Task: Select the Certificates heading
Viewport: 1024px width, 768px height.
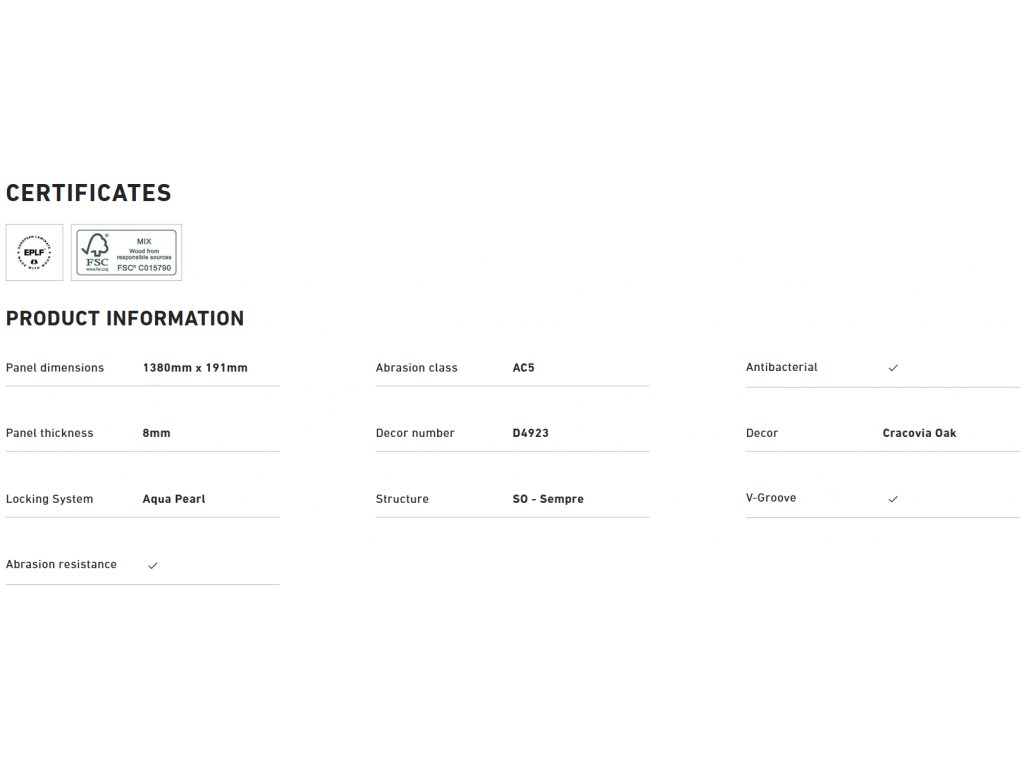Action: pyautogui.click(x=89, y=193)
